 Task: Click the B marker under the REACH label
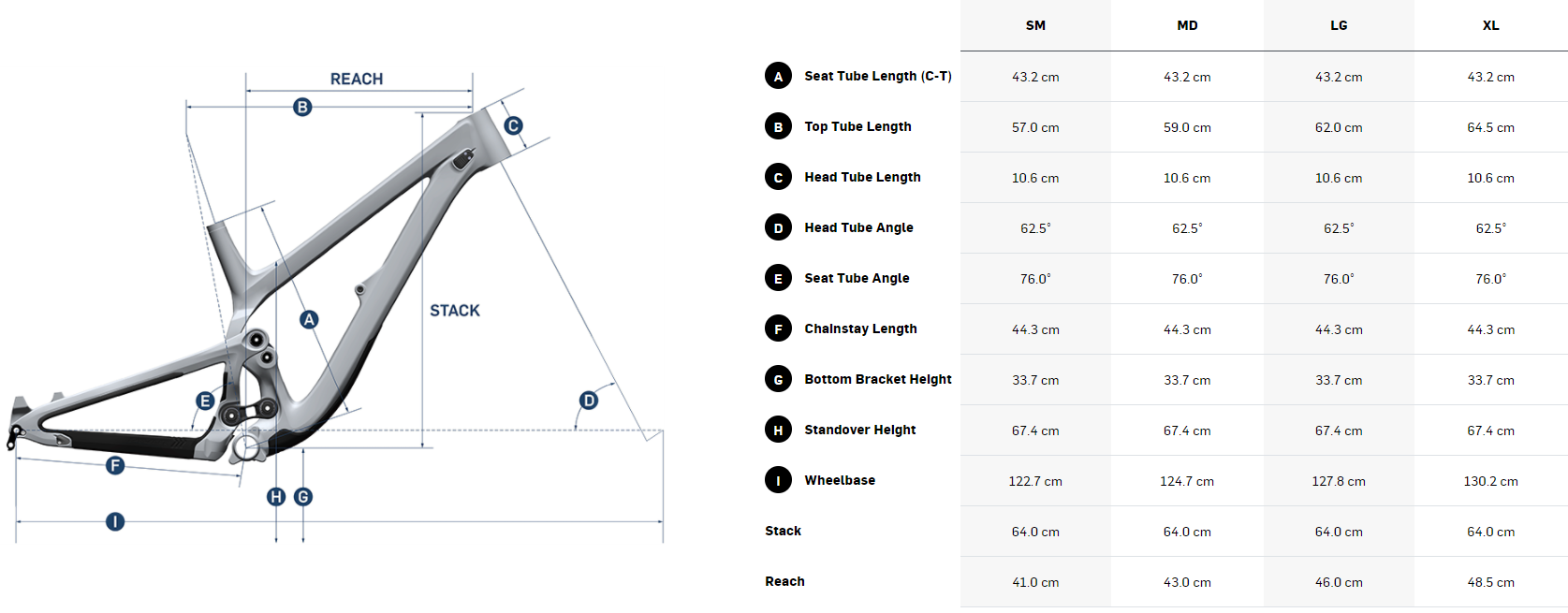[302, 108]
